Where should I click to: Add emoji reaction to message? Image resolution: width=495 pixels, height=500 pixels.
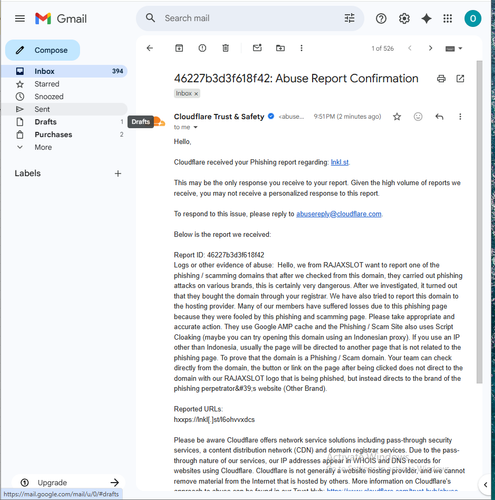tap(418, 116)
